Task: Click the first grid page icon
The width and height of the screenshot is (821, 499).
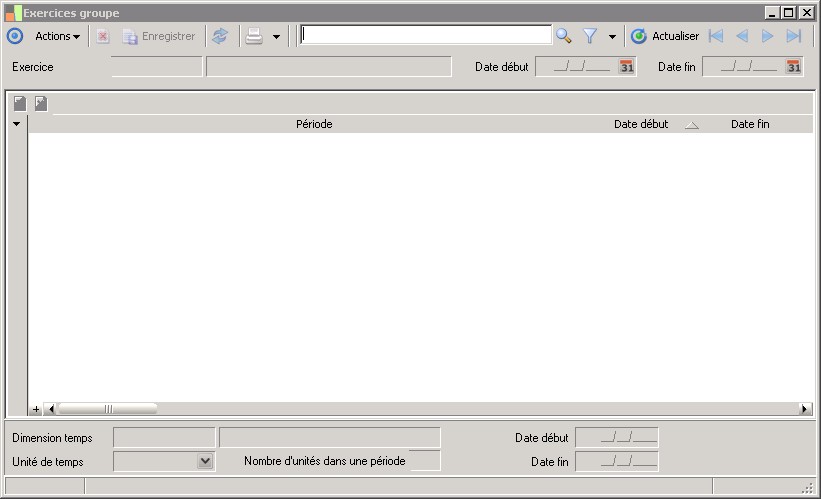Action: point(20,103)
